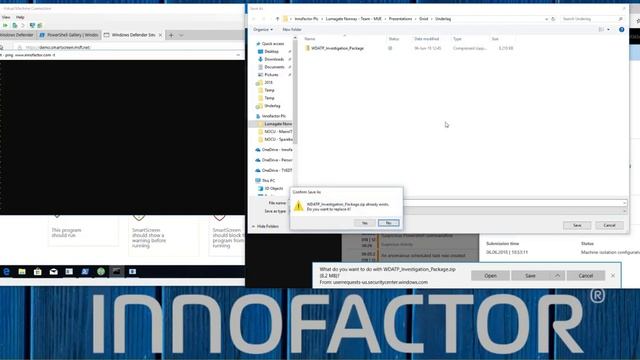
Task: Click the Up arrow navigation button
Action: pos(278,19)
